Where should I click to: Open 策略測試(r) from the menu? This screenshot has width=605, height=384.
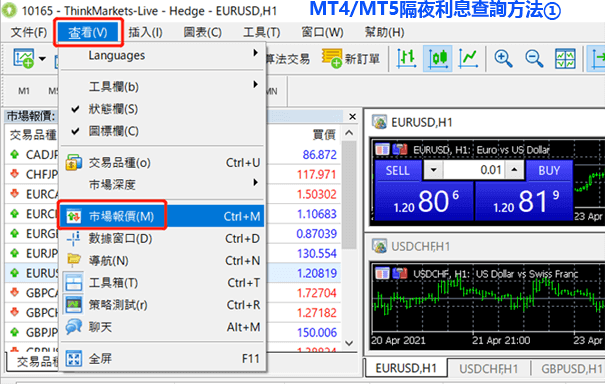[162, 305]
